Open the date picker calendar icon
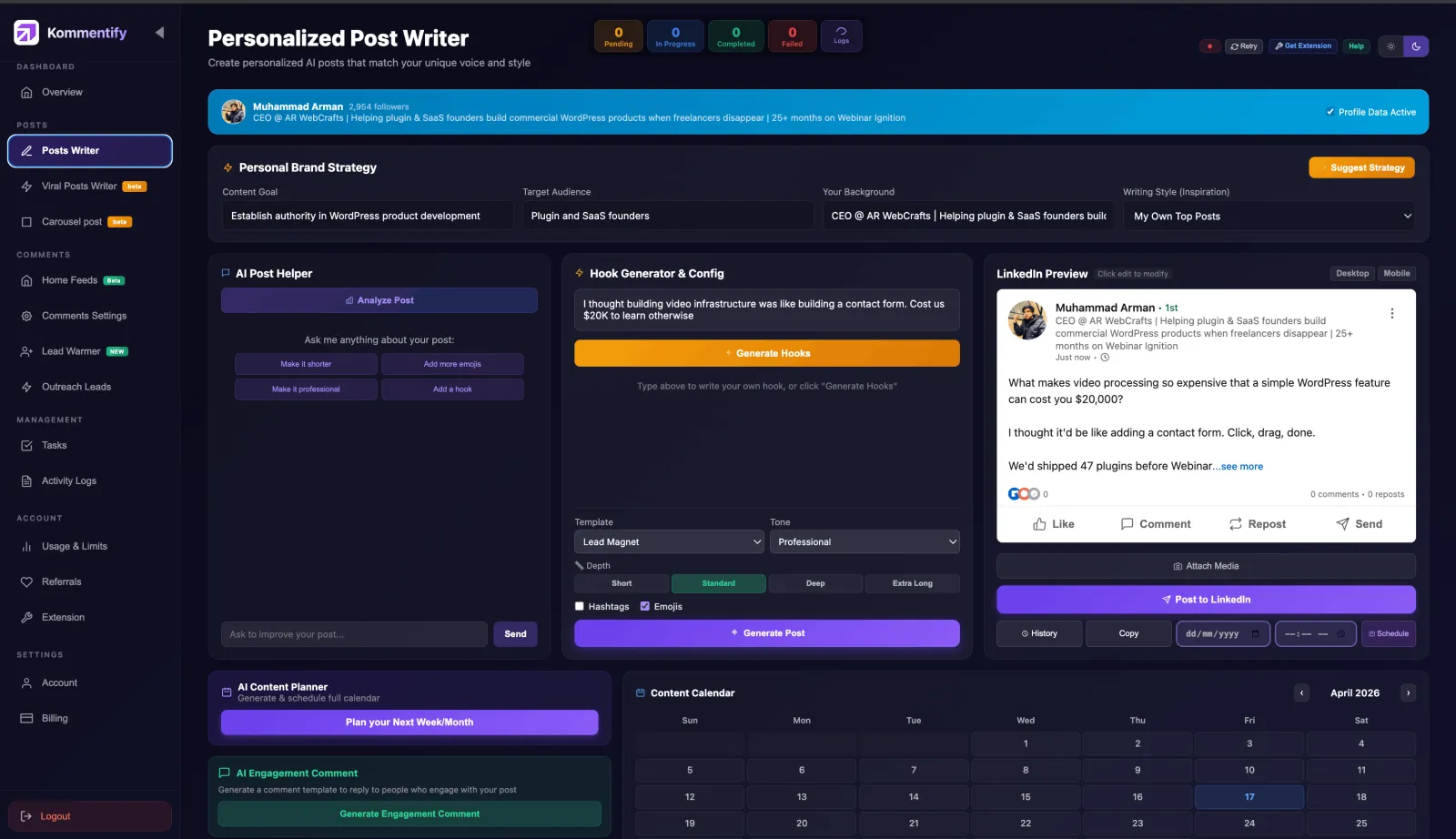The image size is (1456, 839). (x=1255, y=634)
